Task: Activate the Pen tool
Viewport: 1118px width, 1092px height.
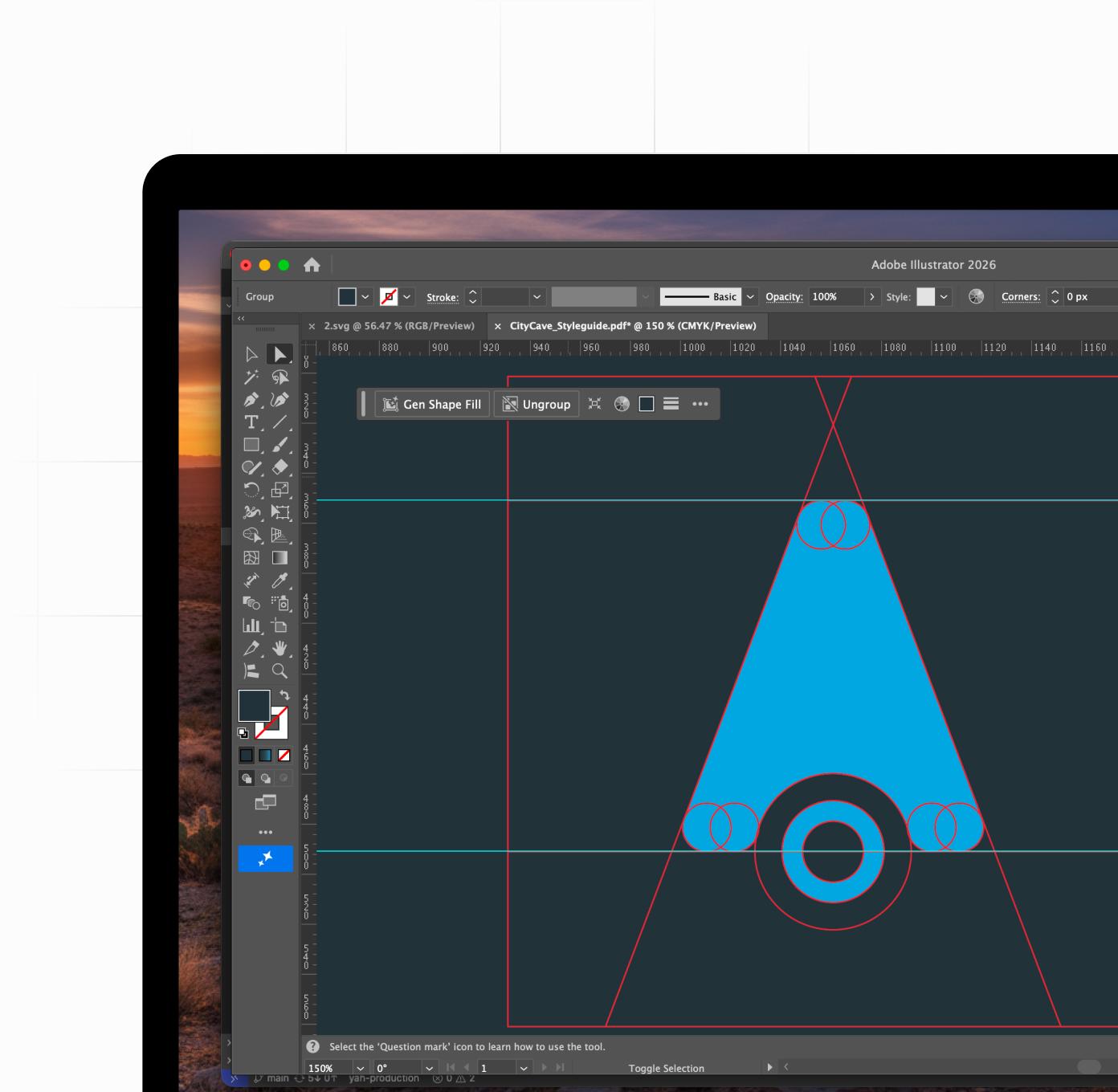Action: coord(251,399)
